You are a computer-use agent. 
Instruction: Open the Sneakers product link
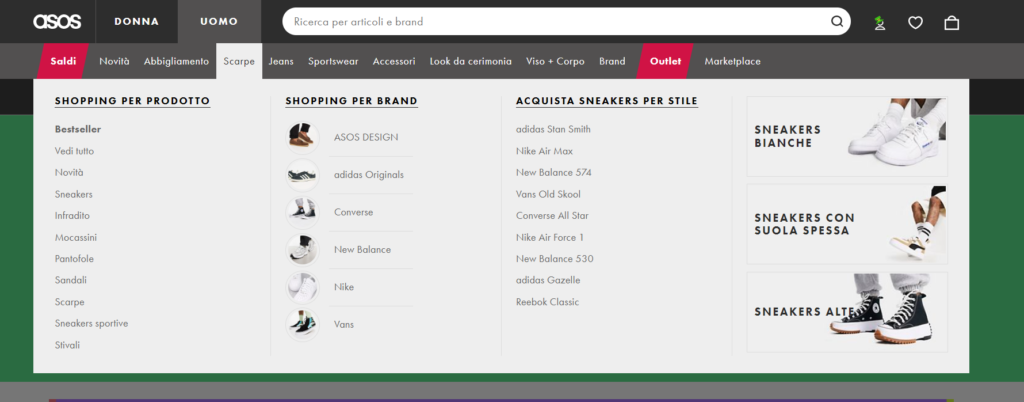(x=74, y=194)
